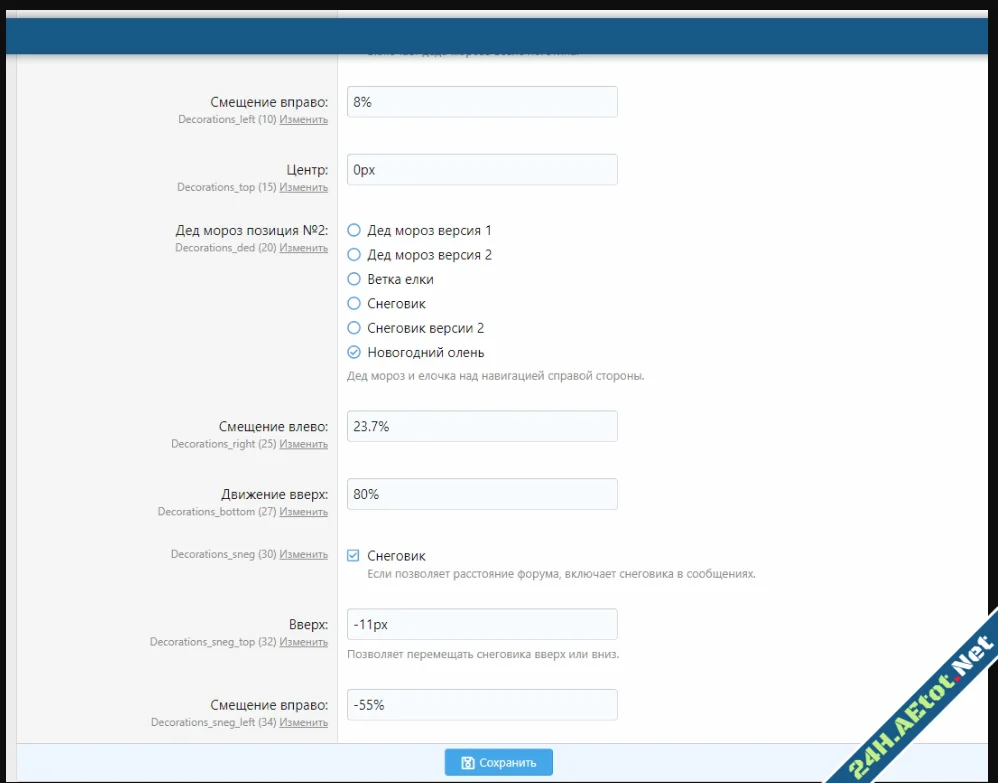998x783 pixels.
Task: Click the Смещение влево field with 23.7%
Action: click(482, 426)
